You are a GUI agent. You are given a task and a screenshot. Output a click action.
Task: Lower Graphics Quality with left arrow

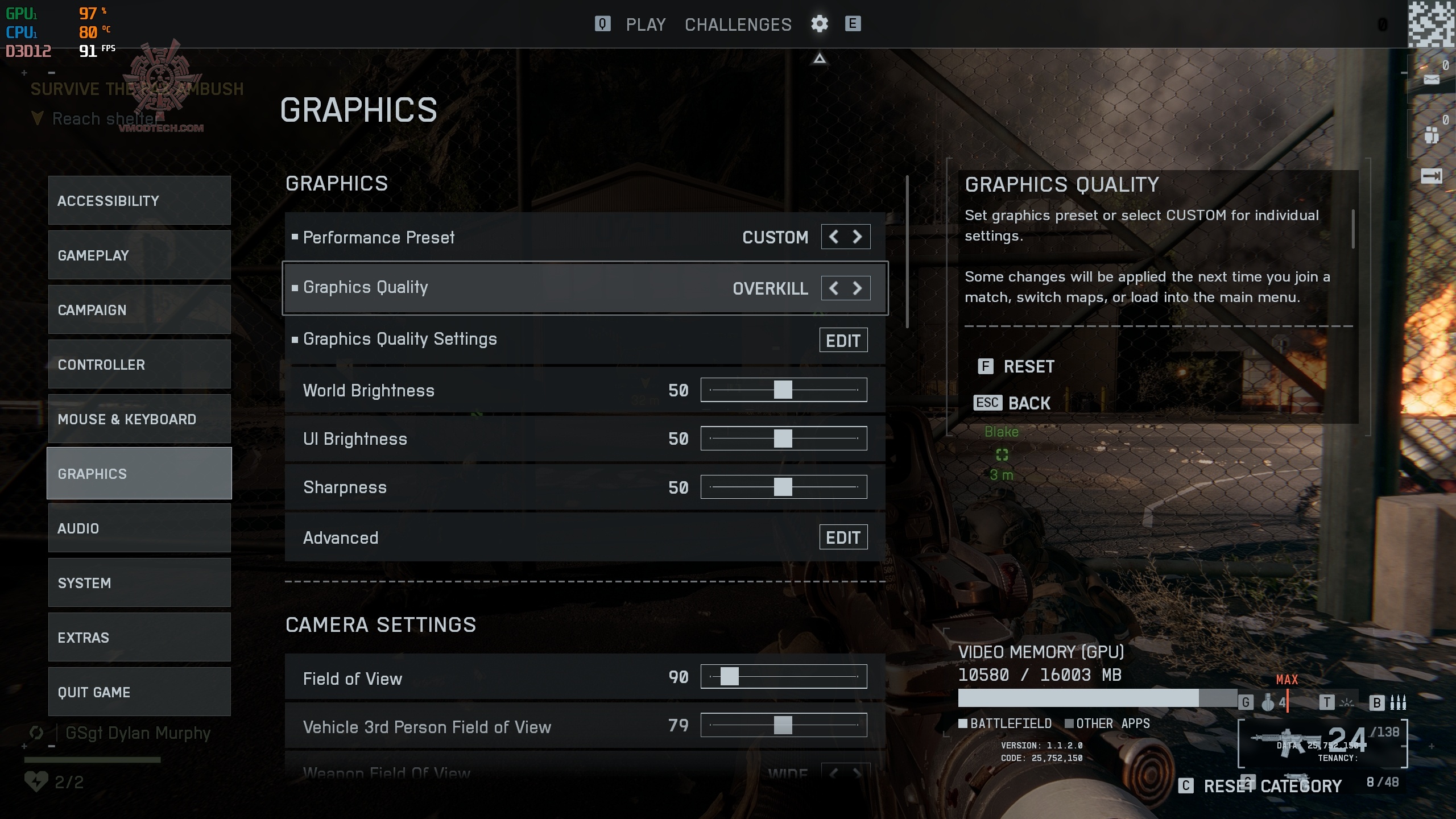(x=834, y=288)
